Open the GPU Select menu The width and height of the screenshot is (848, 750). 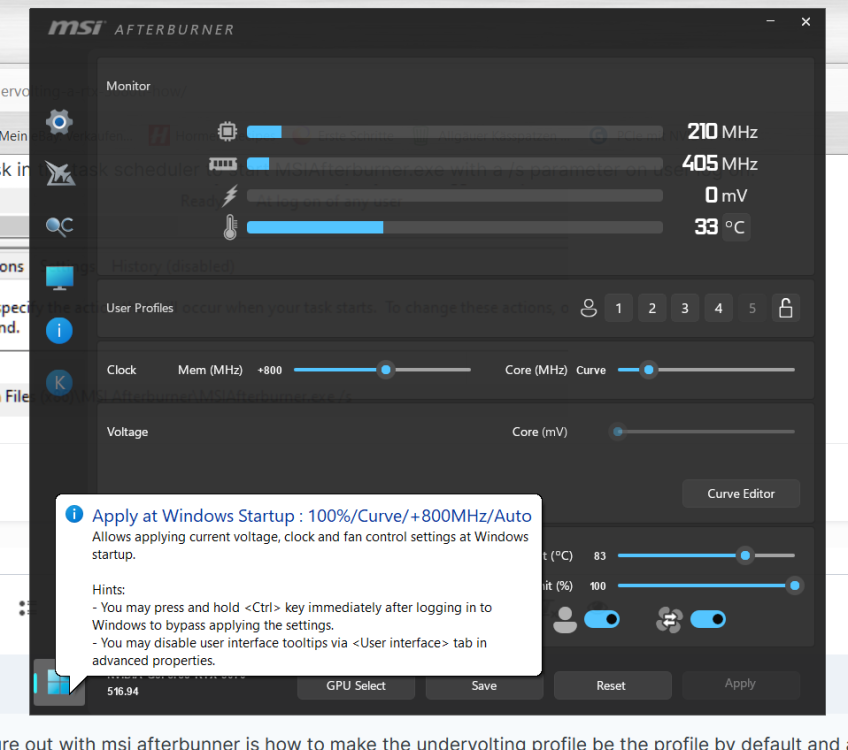(x=356, y=686)
